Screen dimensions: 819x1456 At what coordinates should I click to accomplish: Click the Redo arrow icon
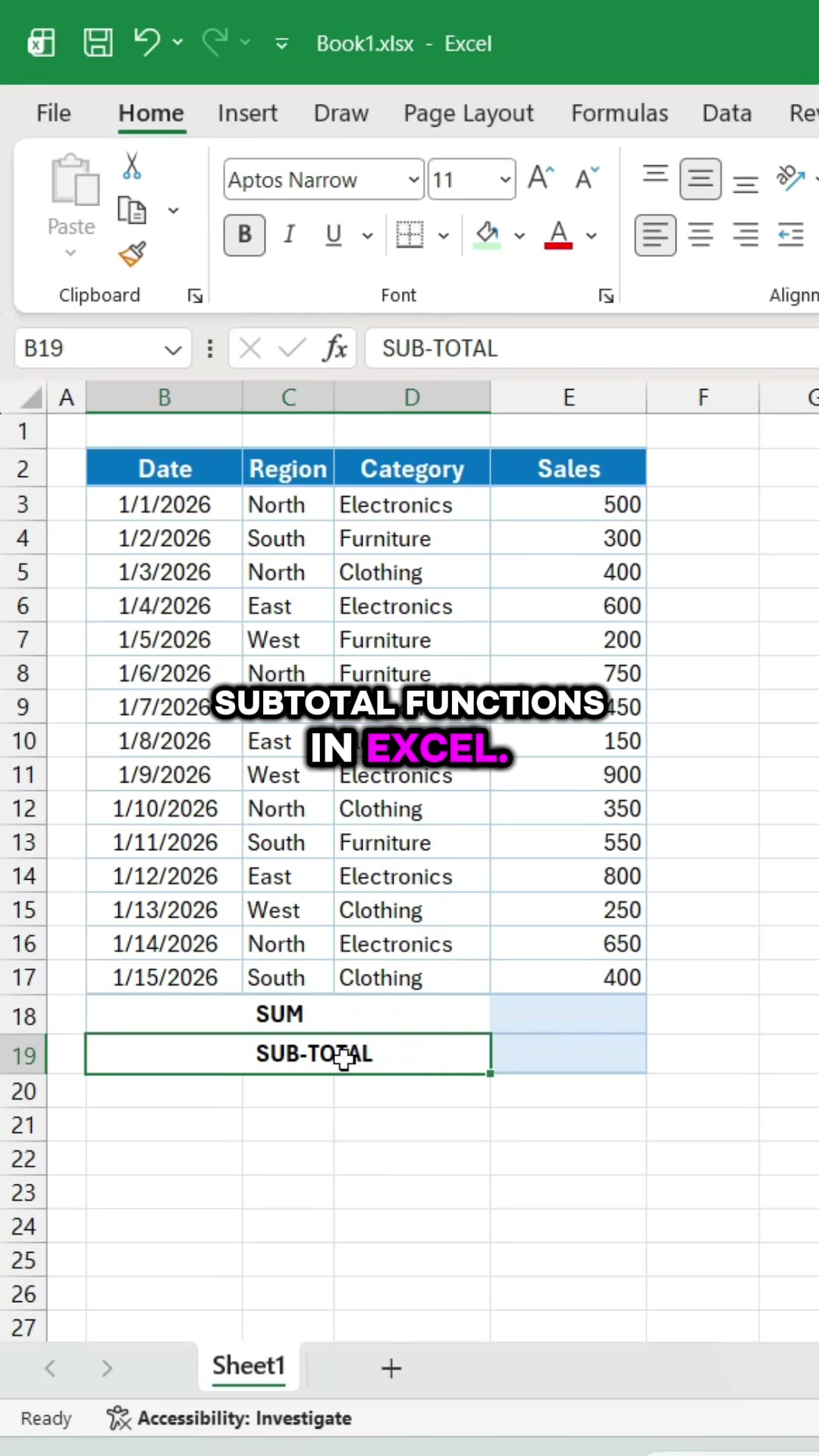click(215, 42)
